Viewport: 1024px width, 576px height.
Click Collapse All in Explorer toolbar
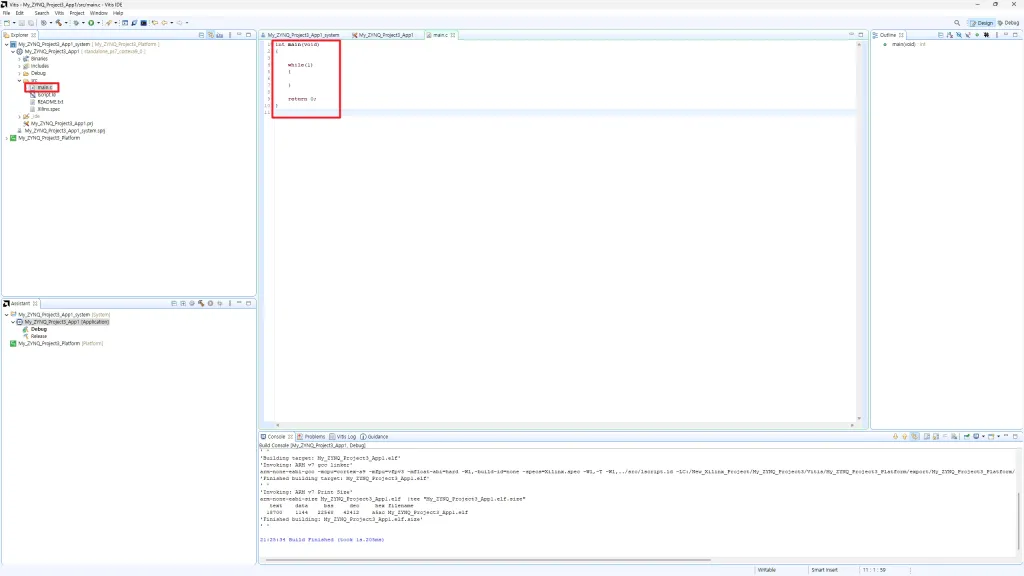pos(201,35)
